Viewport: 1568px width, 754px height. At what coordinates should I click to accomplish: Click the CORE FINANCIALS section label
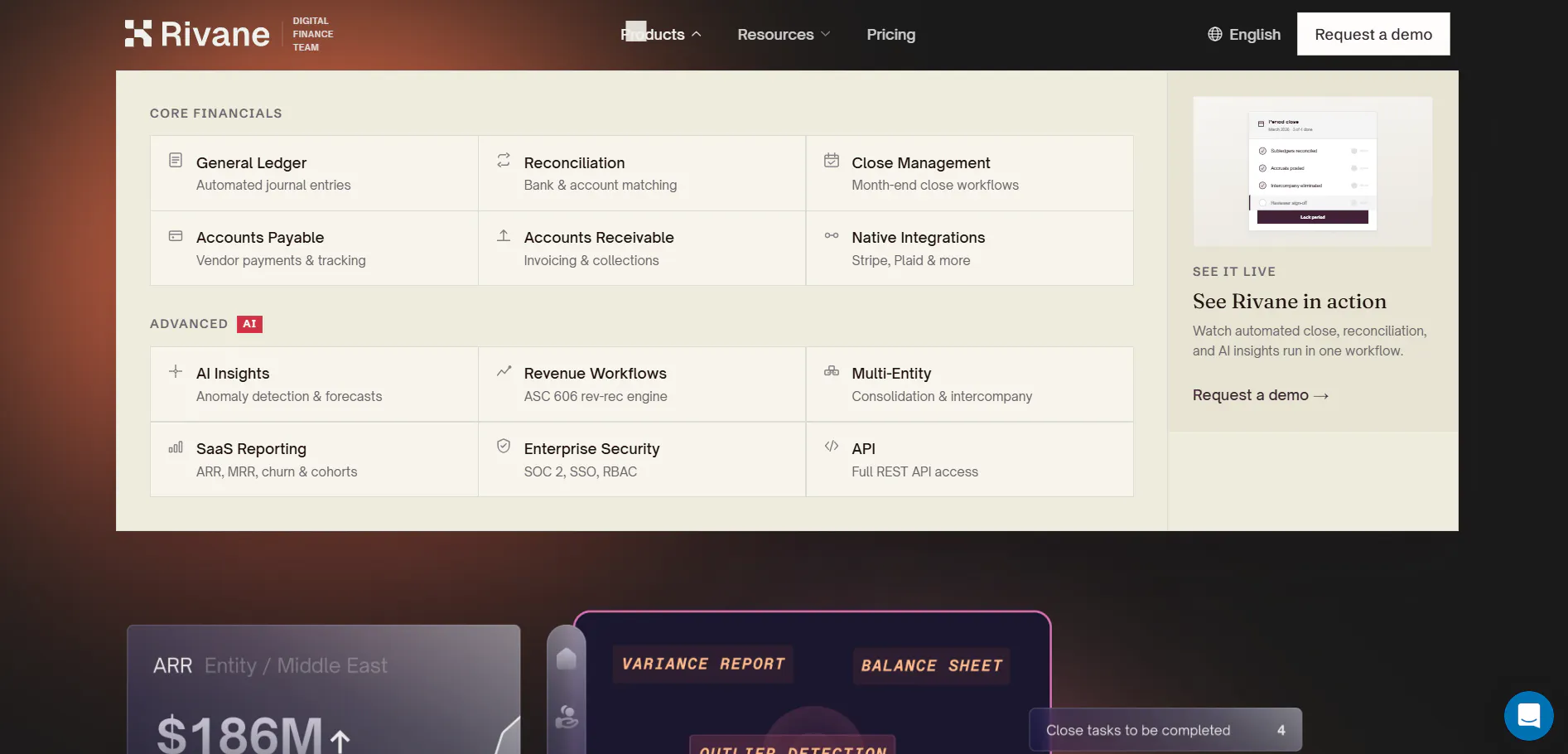[x=216, y=114]
